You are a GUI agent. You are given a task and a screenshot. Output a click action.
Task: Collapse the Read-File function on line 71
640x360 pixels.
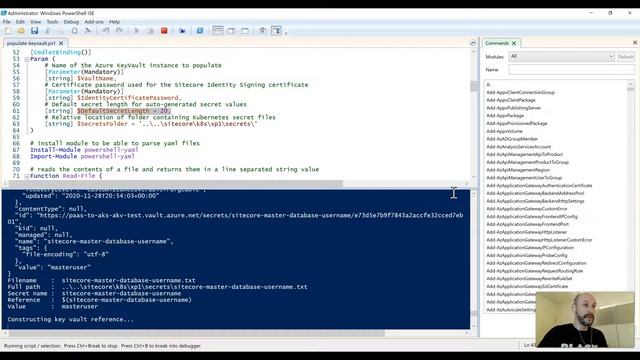[27, 176]
